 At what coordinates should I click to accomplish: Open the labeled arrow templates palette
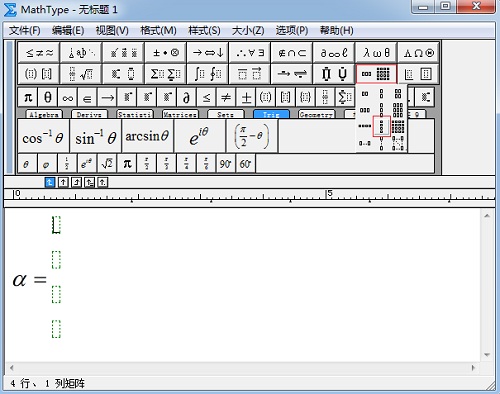[x=292, y=74]
